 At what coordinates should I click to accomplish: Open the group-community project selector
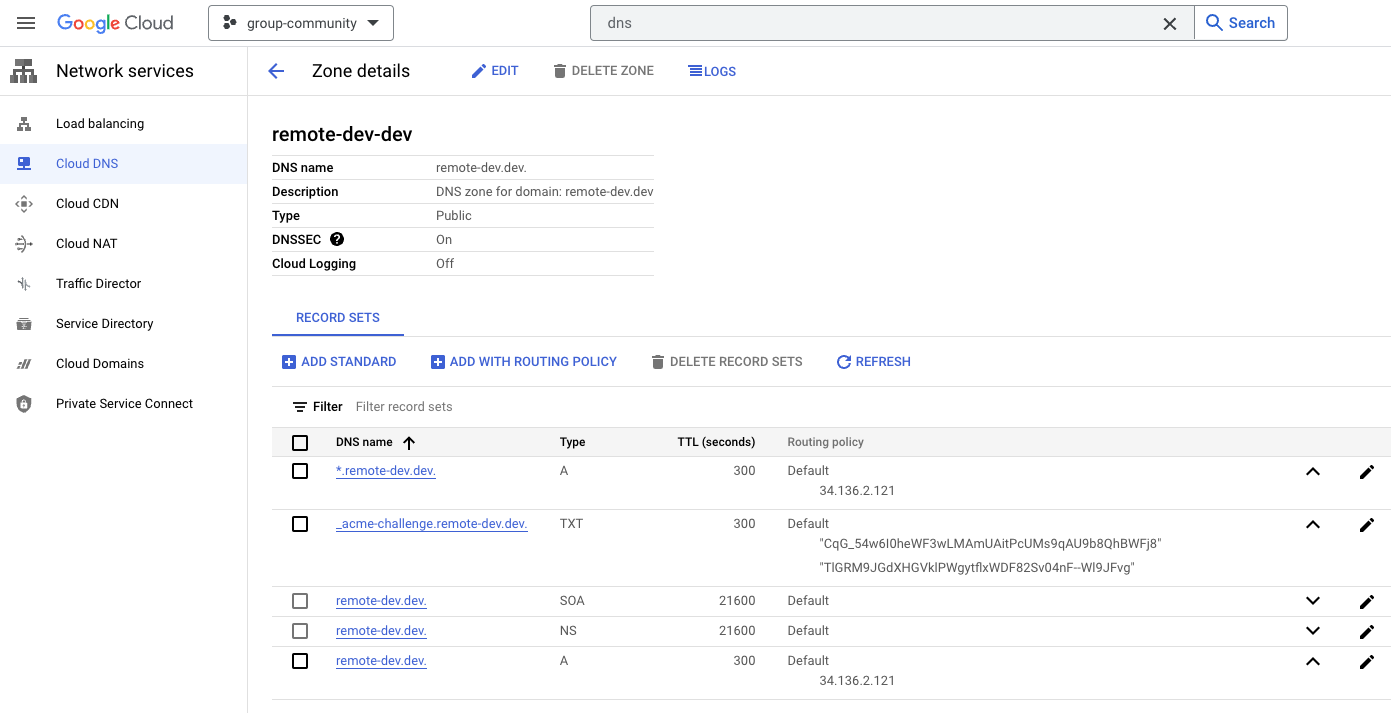300,22
